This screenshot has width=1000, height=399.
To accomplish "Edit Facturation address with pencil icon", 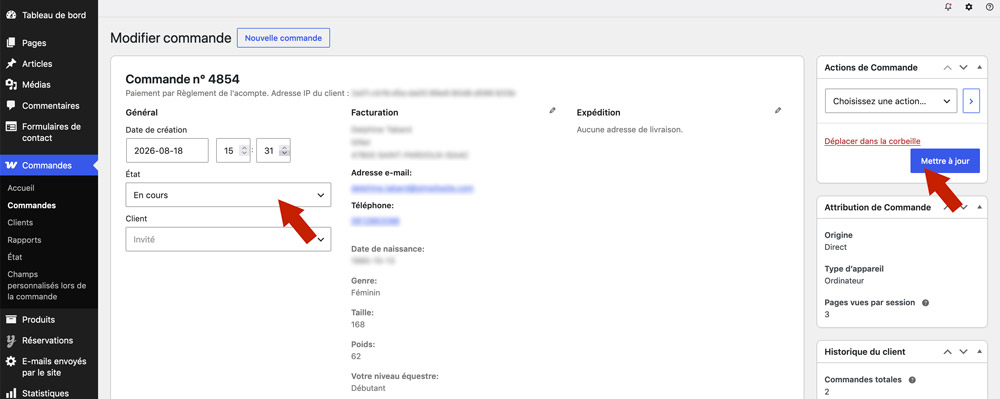I will pos(552,110).
